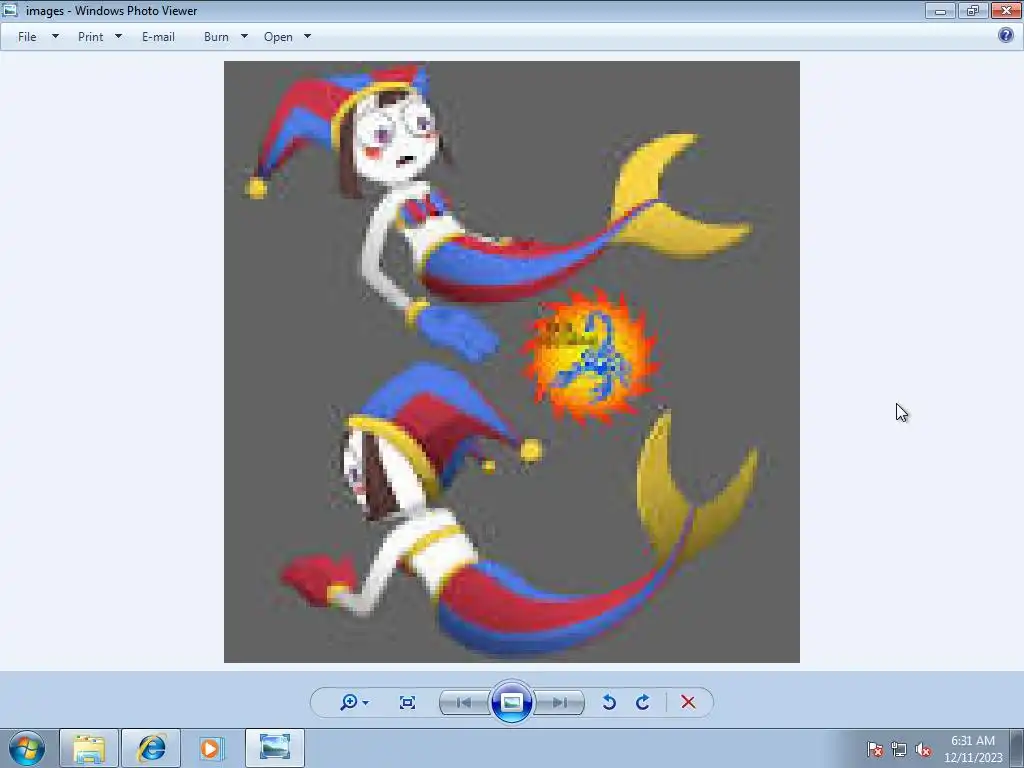Restore down the Photo Viewer window

[973, 10]
